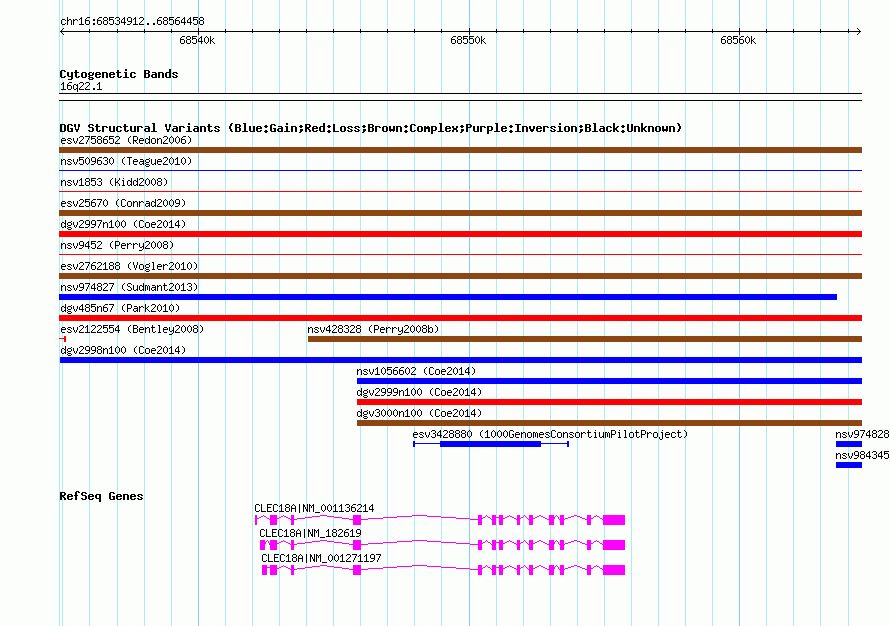Select the nsv509630 (Teague2010) label
890x626 pixels.
[x=126, y=161]
